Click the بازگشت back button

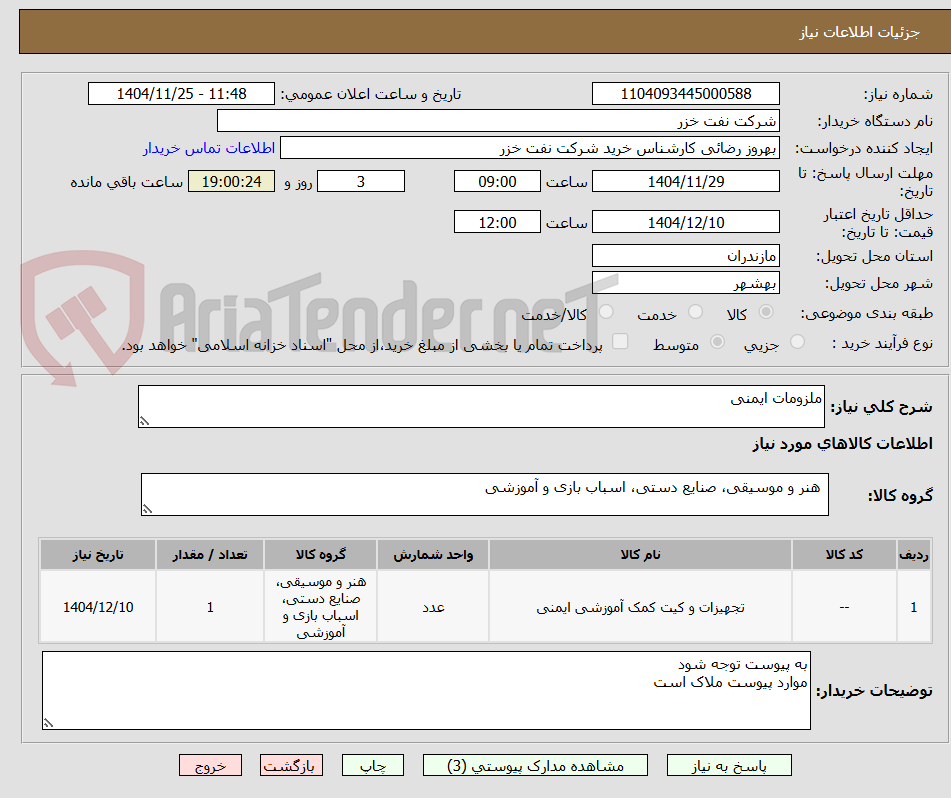pyautogui.click(x=291, y=765)
